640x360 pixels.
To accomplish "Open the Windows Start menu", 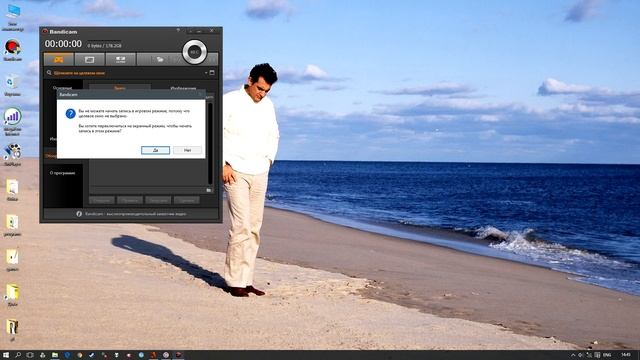I will [6, 355].
